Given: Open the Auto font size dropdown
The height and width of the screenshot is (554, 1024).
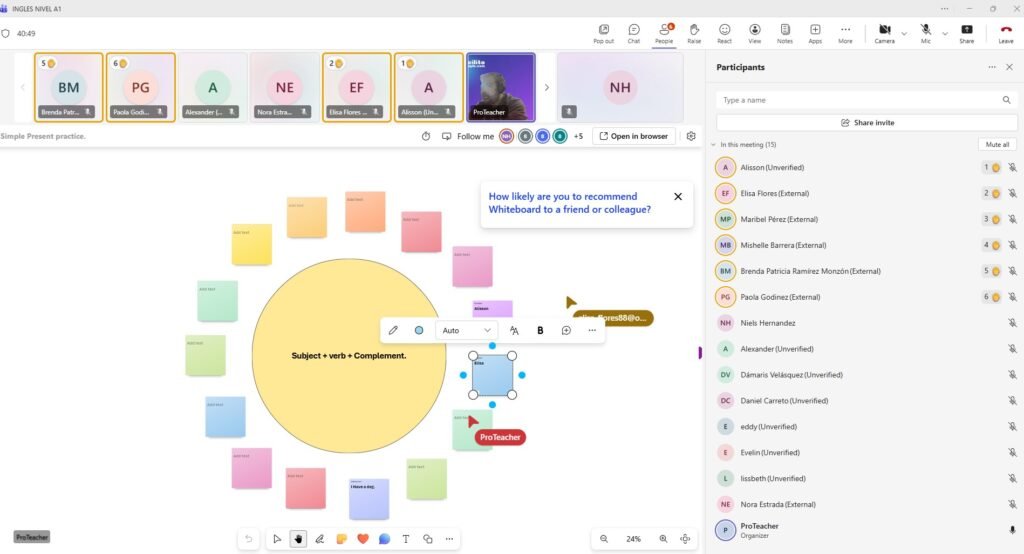Looking at the screenshot, I should (467, 330).
